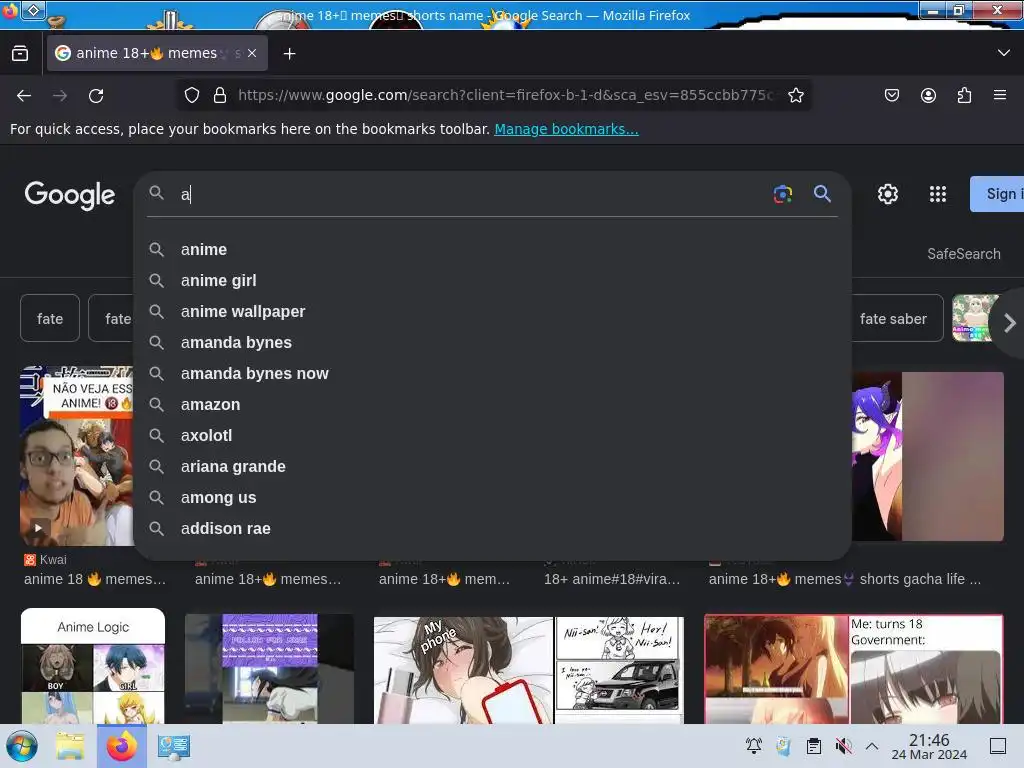Select the anime 18+ memes browser tab
Image resolution: width=1024 pixels, height=768 pixels.
pos(157,53)
